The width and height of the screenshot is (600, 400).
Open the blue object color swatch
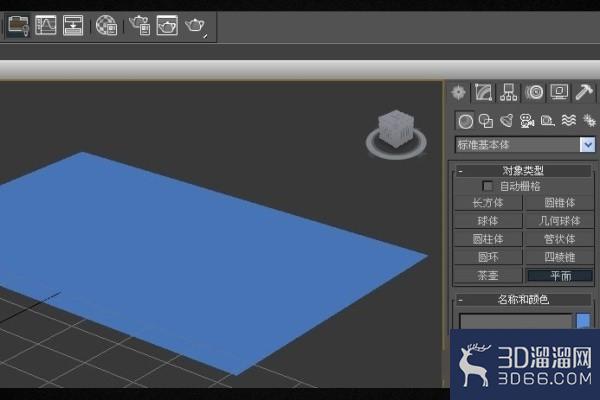583,321
